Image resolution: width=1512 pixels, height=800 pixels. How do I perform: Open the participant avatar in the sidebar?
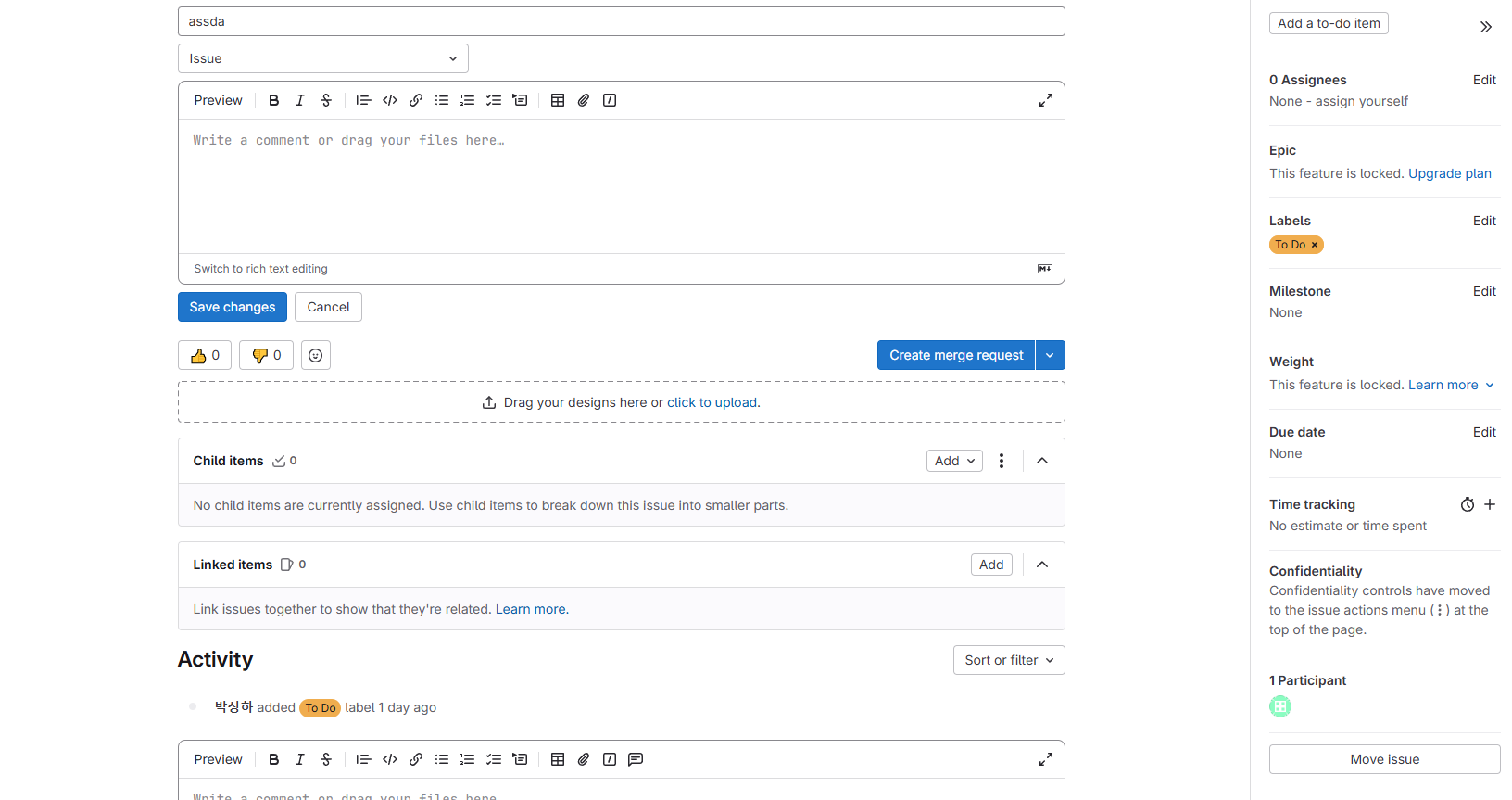1280,706
